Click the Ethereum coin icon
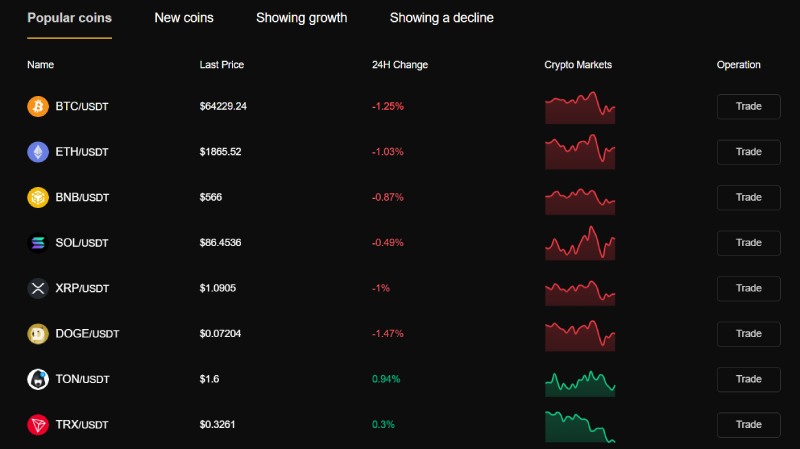This screenshot has height=449, width=800. 38,152
